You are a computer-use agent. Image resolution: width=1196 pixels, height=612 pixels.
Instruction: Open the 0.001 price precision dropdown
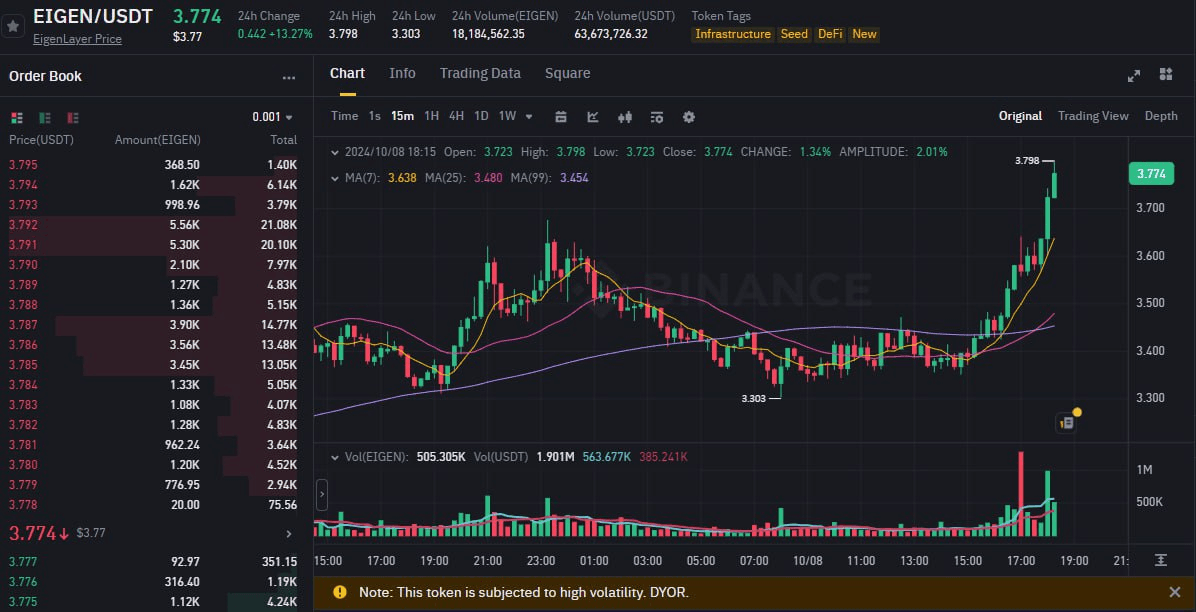click(272, 117)
